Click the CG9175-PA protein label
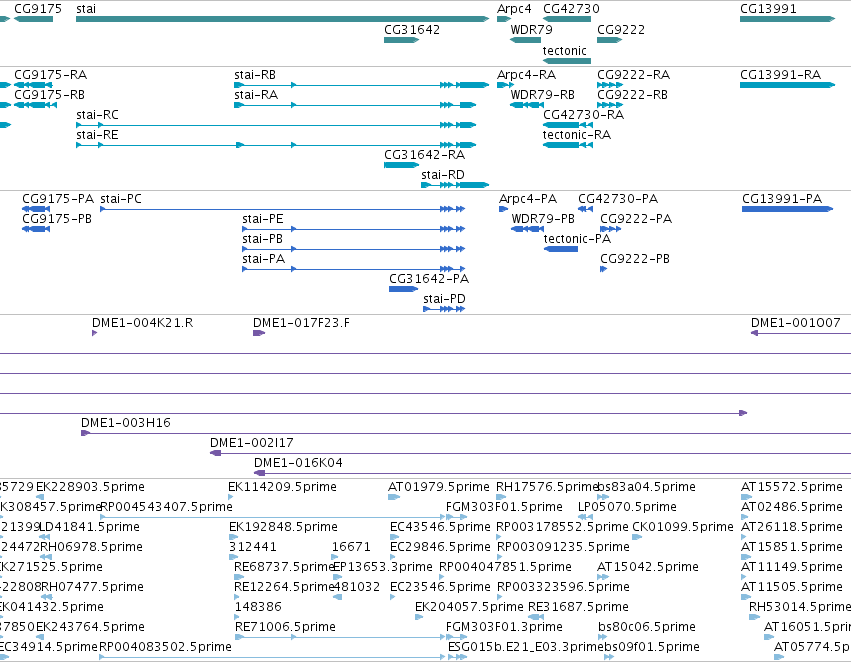 (x=58, y=199)
